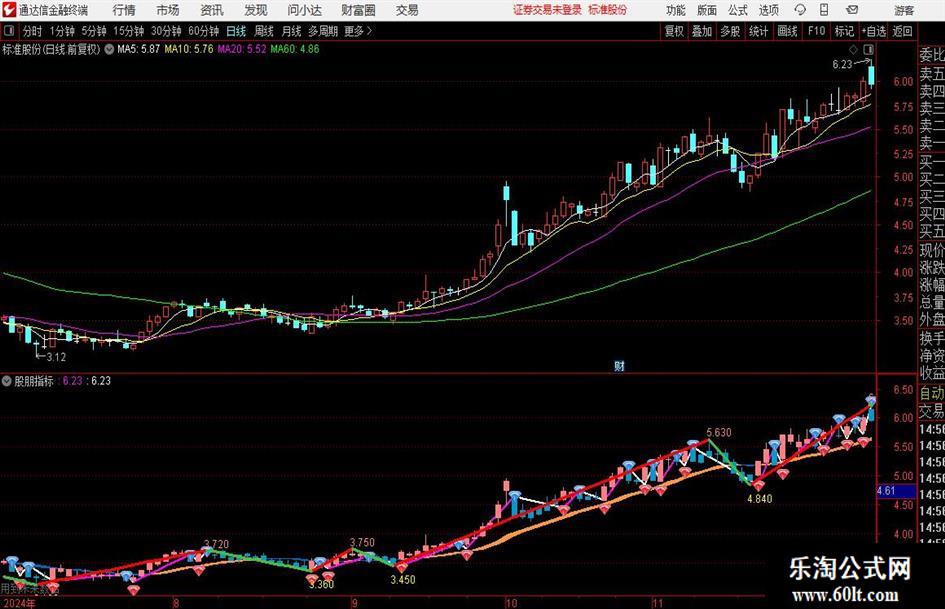Click the 多股 multi-stock button
The height and width of the screenshot is (609, 945).
(x=730, y=31)
